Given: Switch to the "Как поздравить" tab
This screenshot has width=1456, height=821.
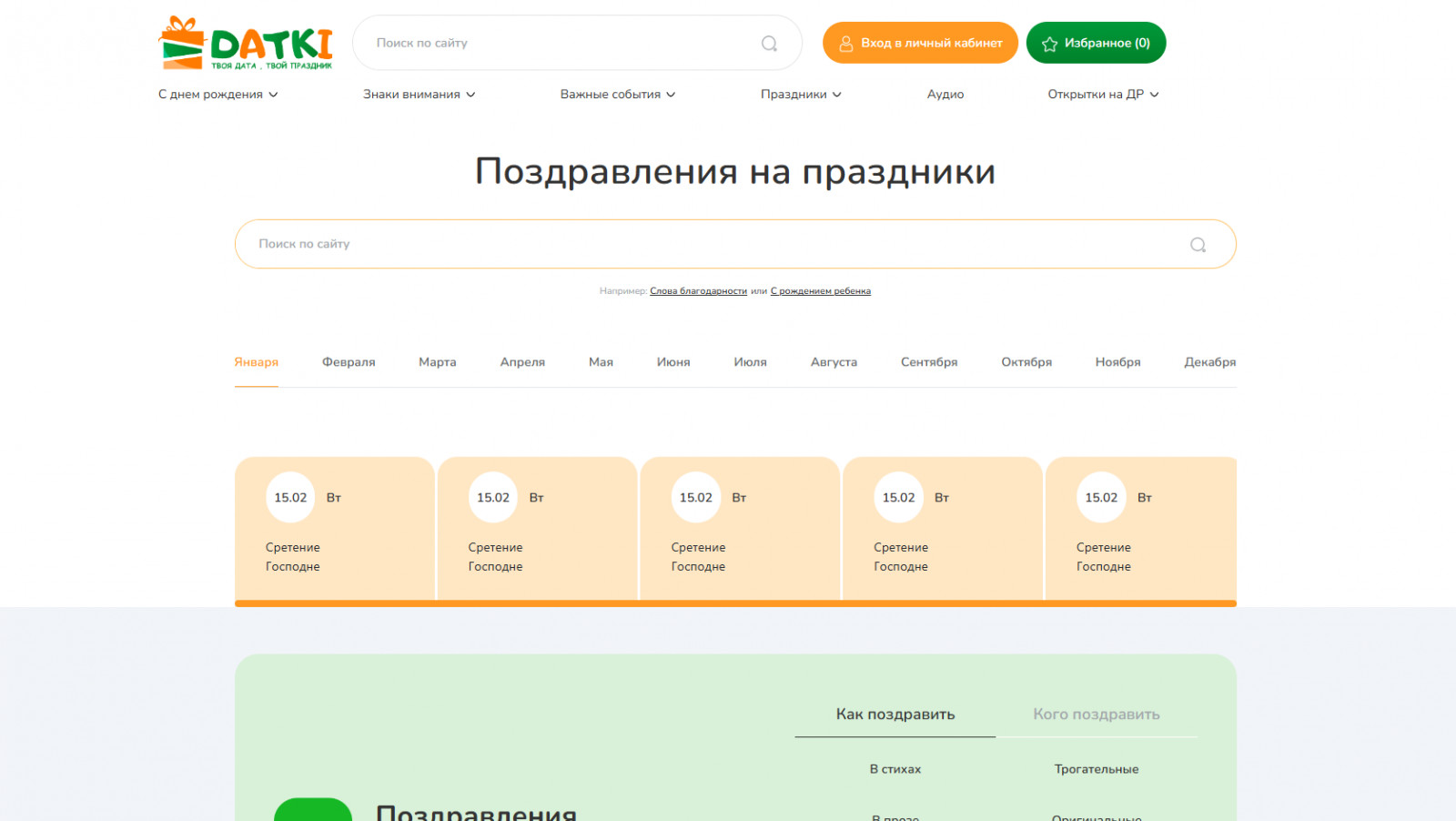Looking at the screenshot, I should (895, 715).
